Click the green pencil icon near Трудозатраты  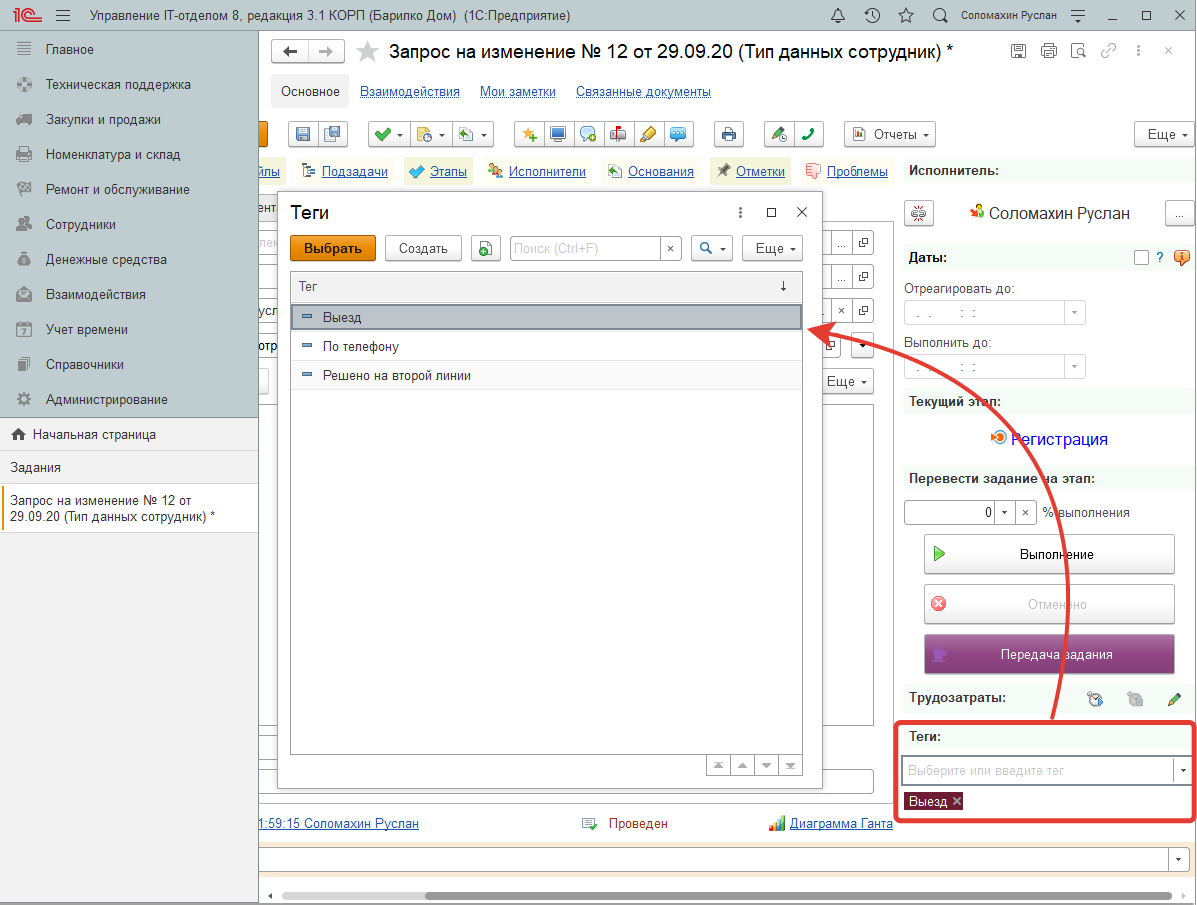tap(1174, 699)
